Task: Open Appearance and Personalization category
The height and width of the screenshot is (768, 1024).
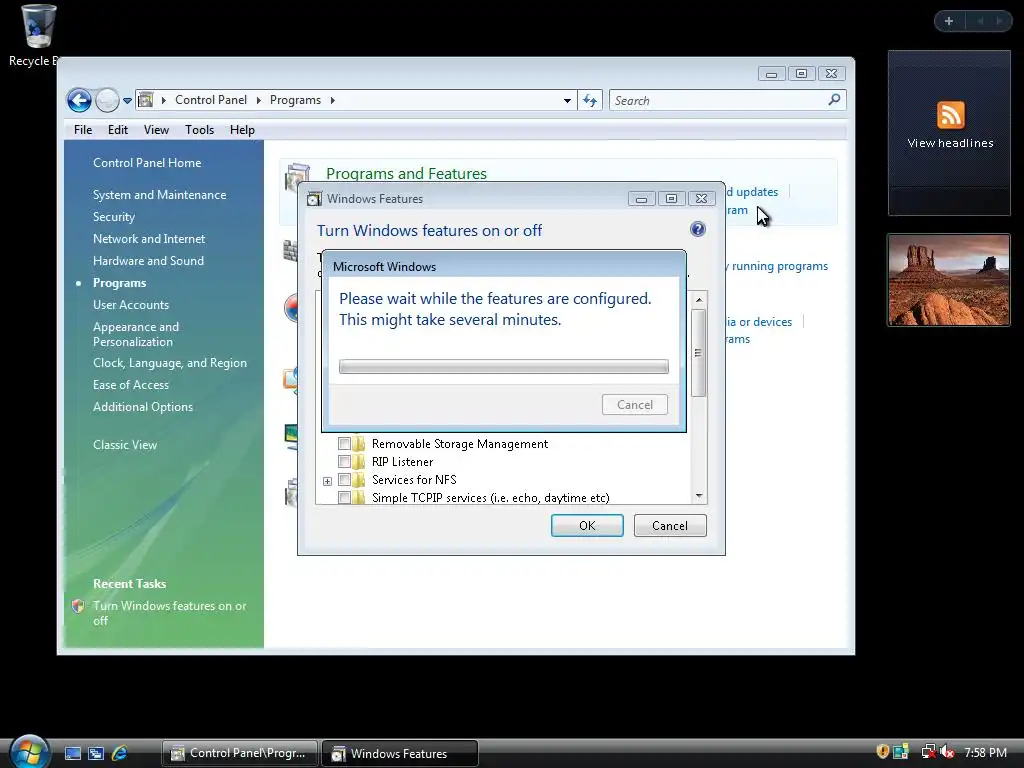Action: pos(136,334)
